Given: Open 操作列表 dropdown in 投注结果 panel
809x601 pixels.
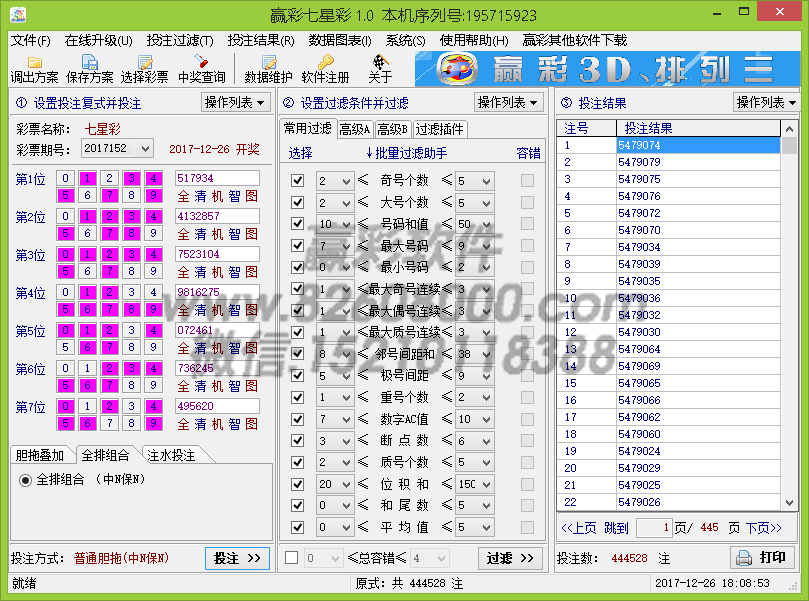Looking at the screenshot, I should click(766, 103).
